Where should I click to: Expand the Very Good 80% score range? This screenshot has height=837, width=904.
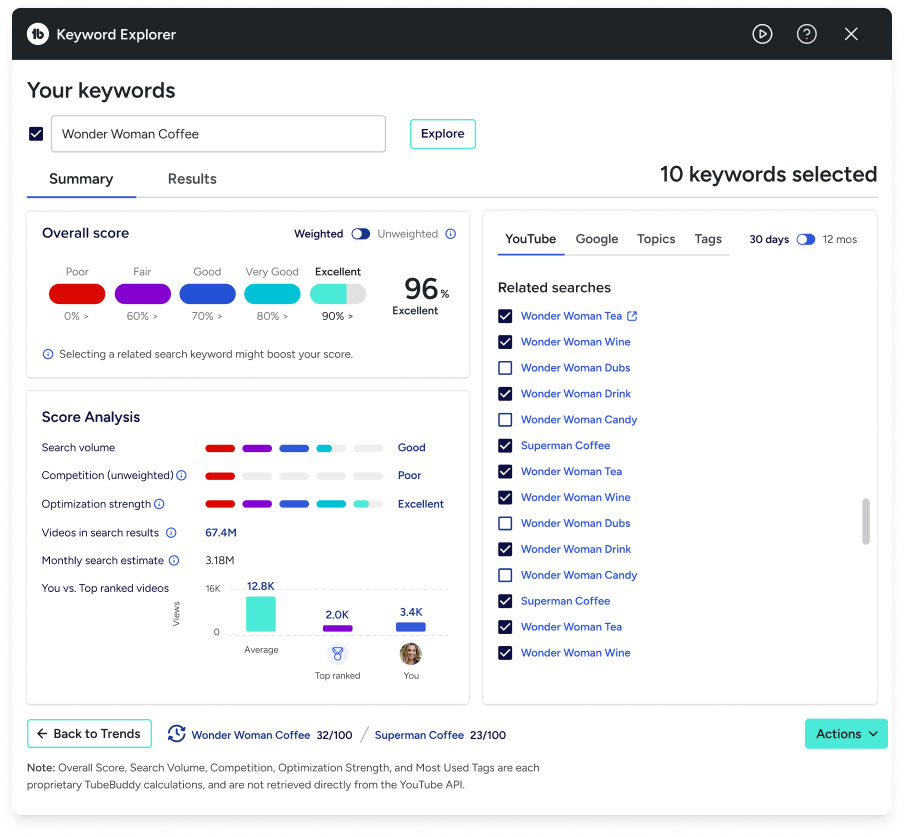pyautogui.click(x=272, y=316)
